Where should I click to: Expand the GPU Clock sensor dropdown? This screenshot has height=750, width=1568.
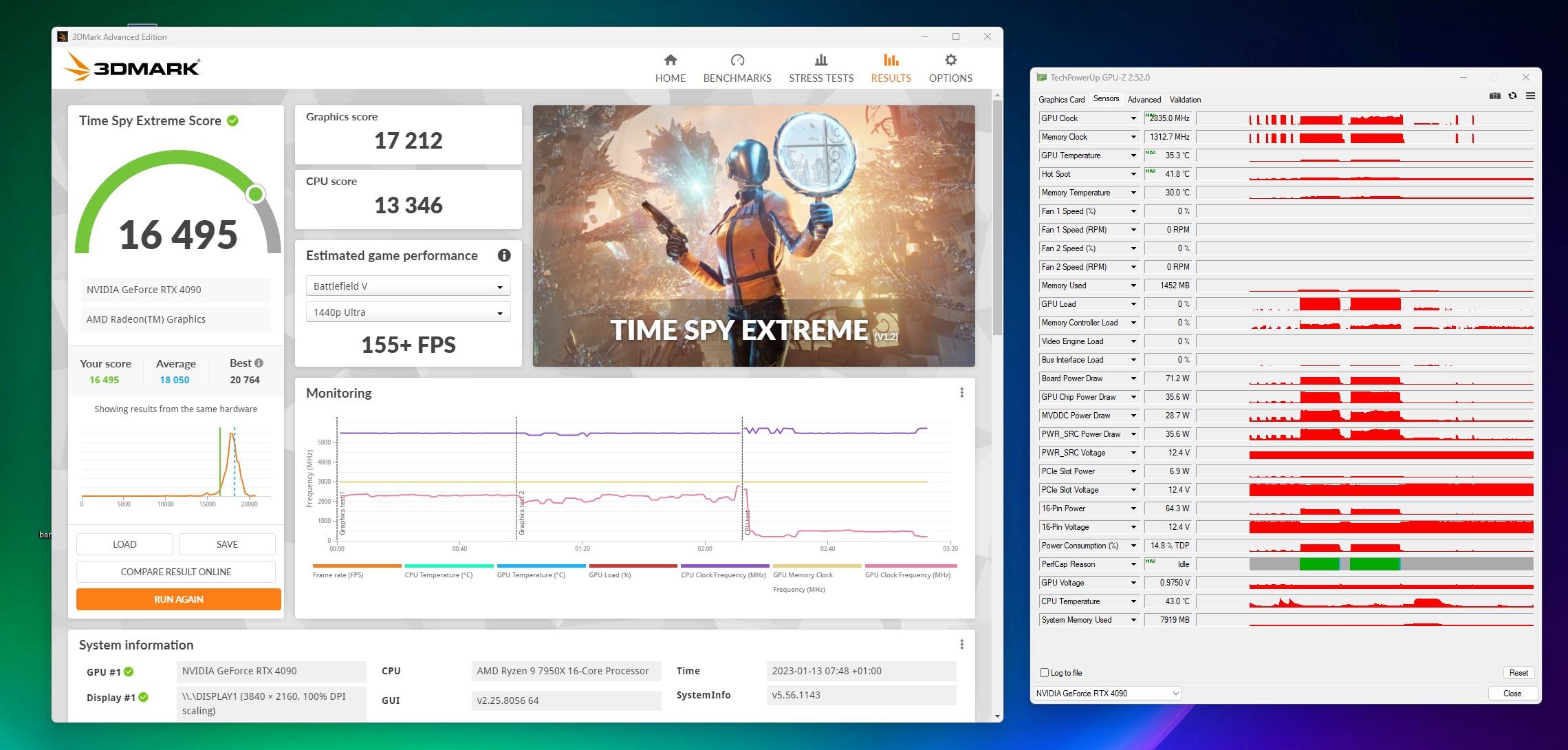(x=1133, y=118)
